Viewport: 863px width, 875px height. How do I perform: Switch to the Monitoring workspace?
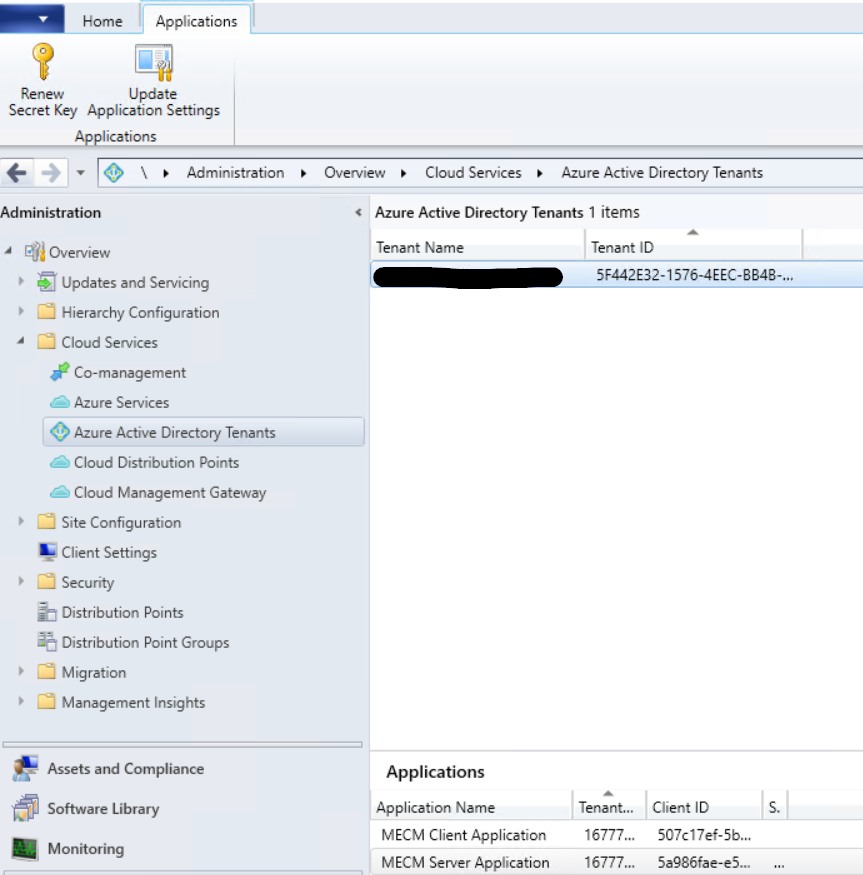point(85,848)
